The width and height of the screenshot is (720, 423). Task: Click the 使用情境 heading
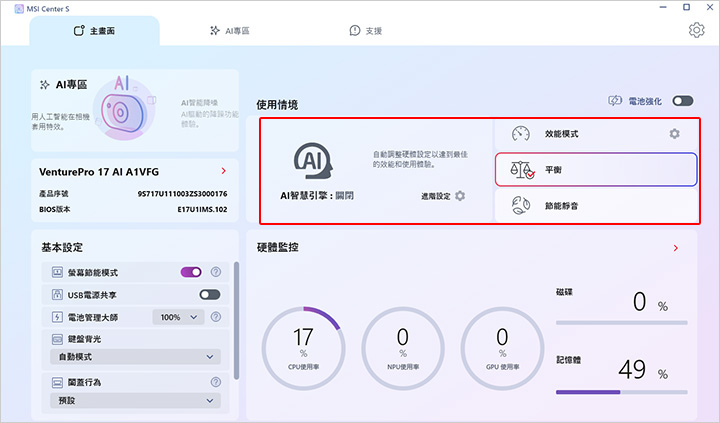[x=277, y=105]
